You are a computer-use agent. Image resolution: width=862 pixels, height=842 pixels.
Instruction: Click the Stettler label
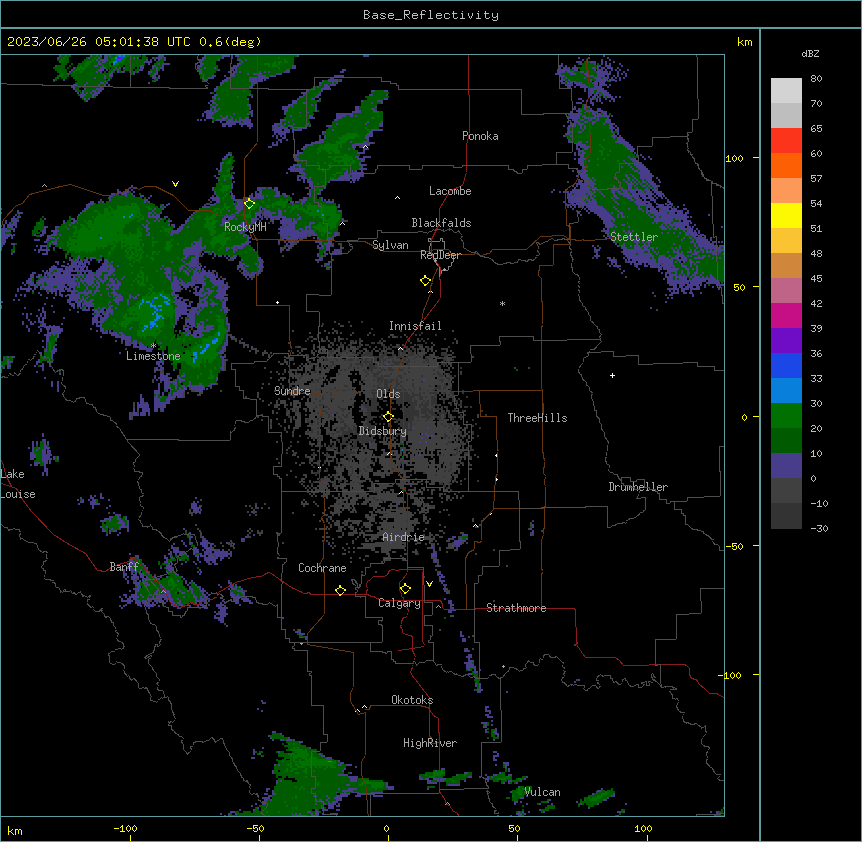coord(634,237)
